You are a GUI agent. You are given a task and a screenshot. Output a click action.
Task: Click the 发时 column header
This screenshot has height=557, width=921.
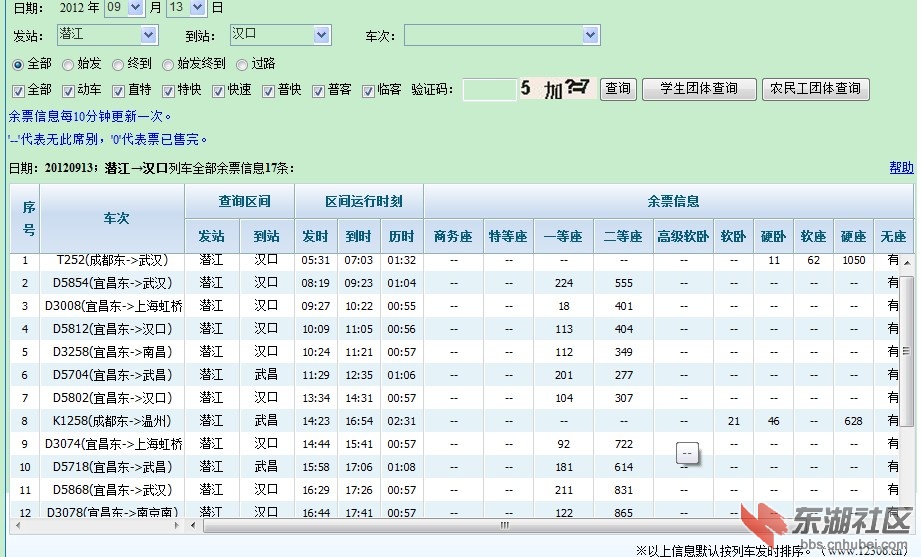click(315, 236)
